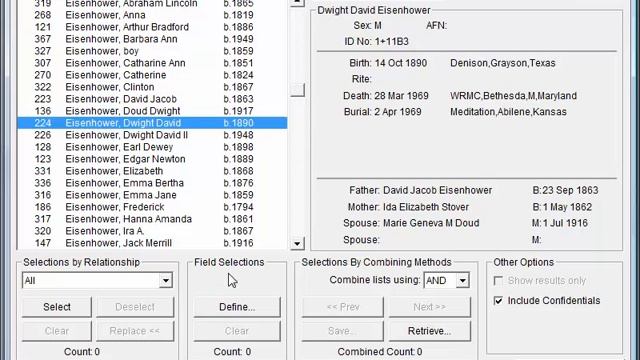Click burial date 2 Apr 1969

[398, 112]
